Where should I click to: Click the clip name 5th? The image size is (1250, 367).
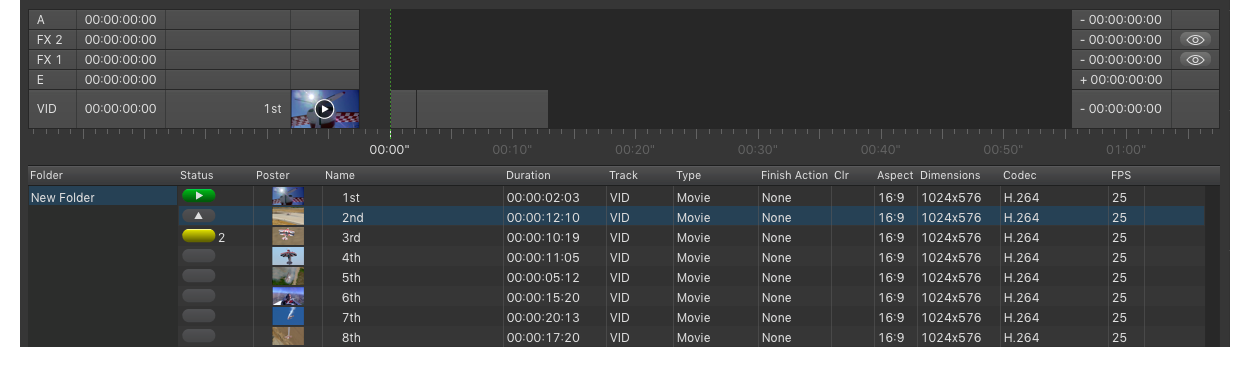(x=352, y=278)
